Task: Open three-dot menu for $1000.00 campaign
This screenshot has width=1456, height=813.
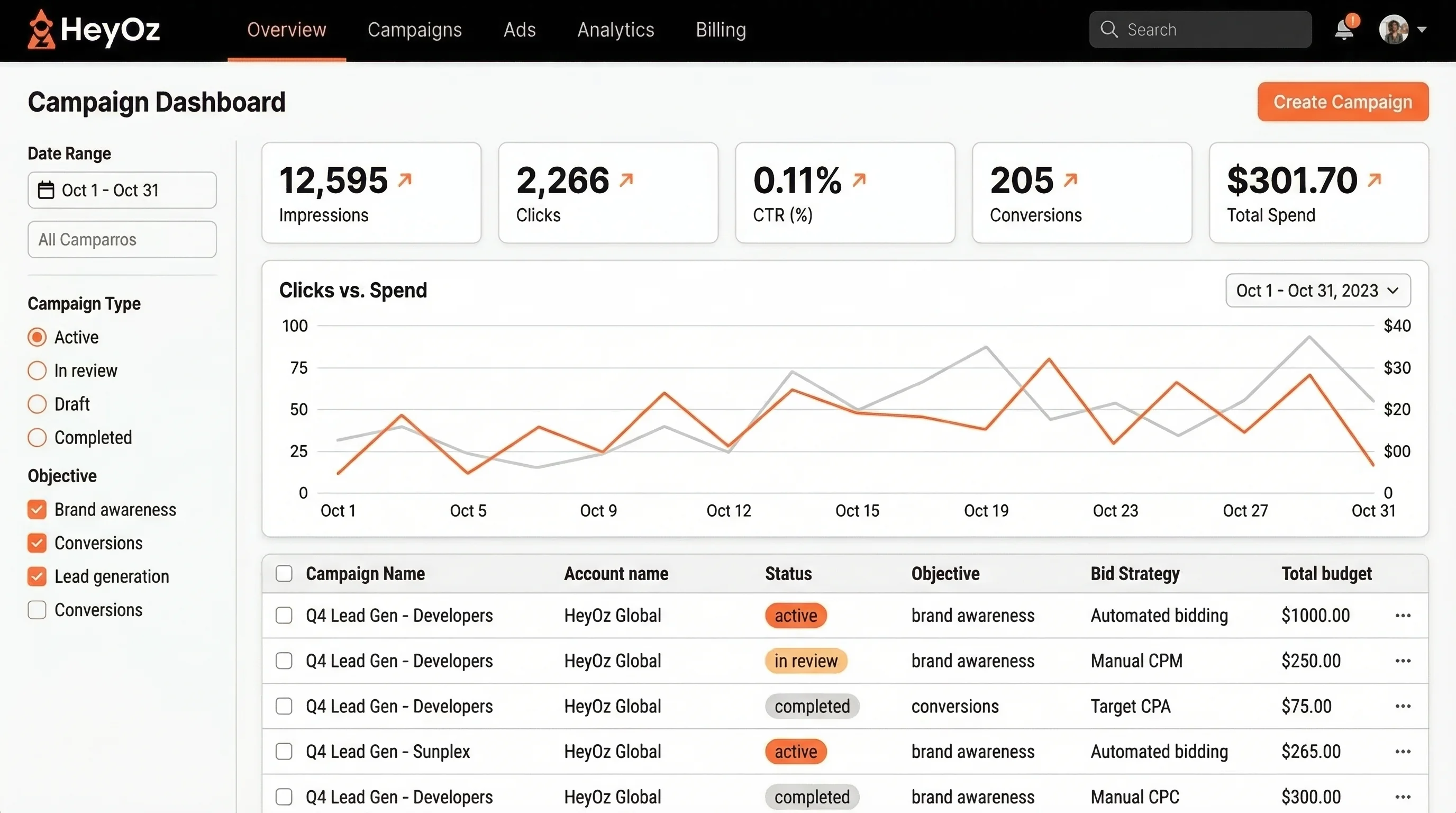Action: click(1403, 615)
